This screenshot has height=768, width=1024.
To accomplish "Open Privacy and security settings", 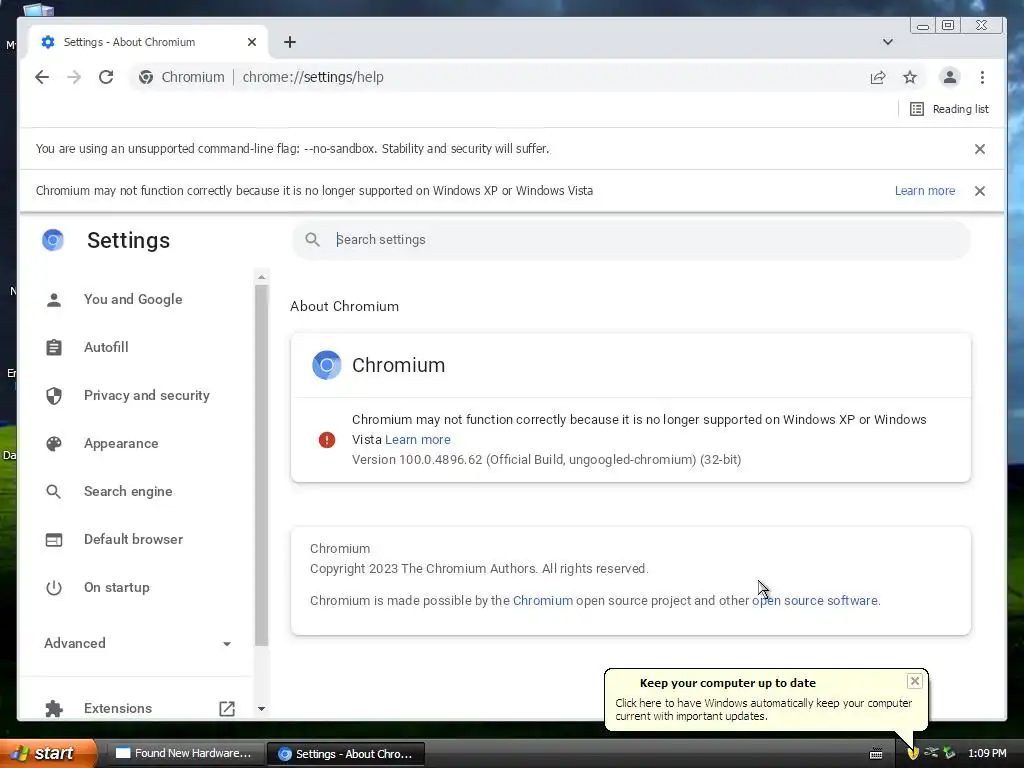I will [x=146, y=395].
